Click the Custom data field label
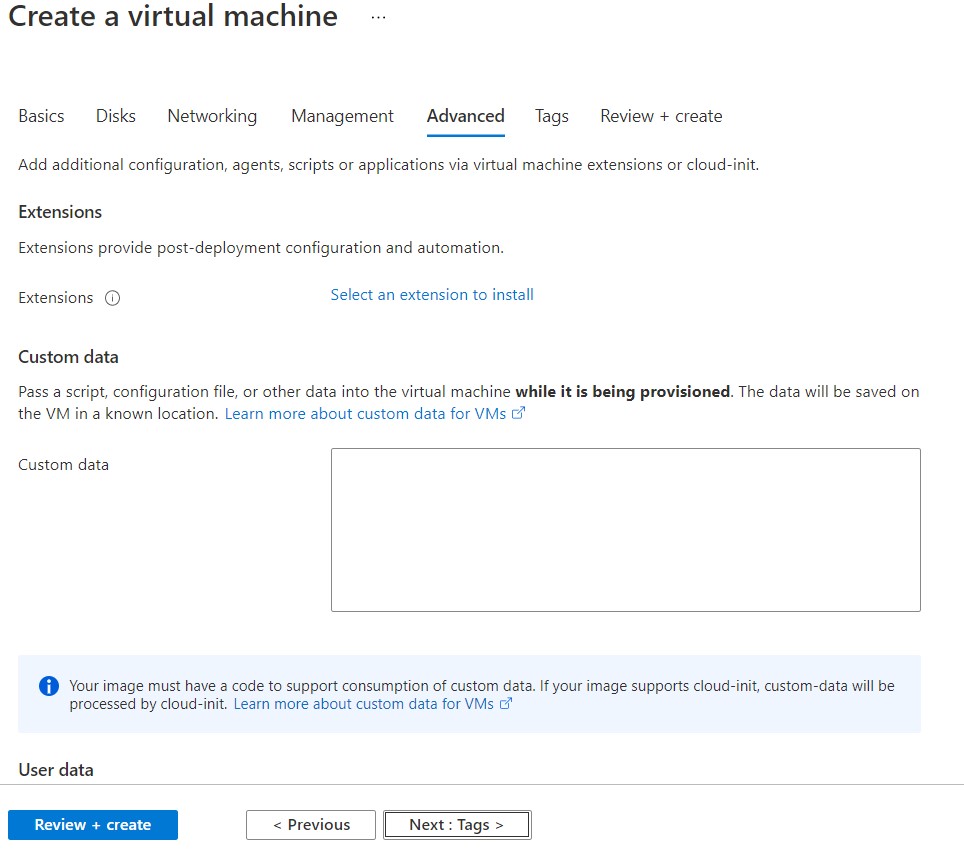The width and height of the screenshot is (964, 854). pyautogui.click(x=64, y=465)
